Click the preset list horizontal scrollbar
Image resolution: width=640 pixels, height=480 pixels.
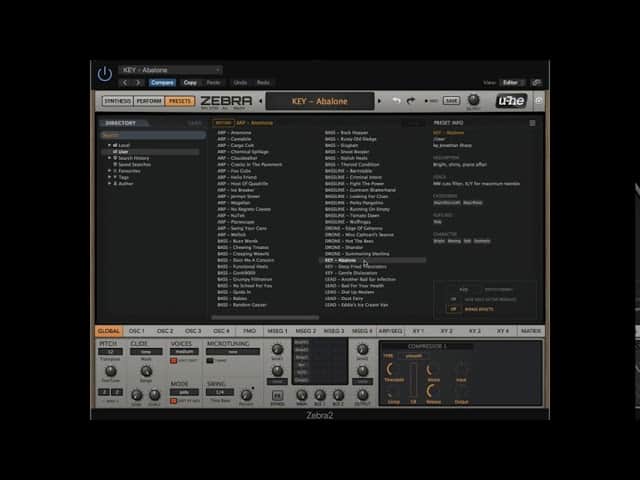click(x=265, y=317)
